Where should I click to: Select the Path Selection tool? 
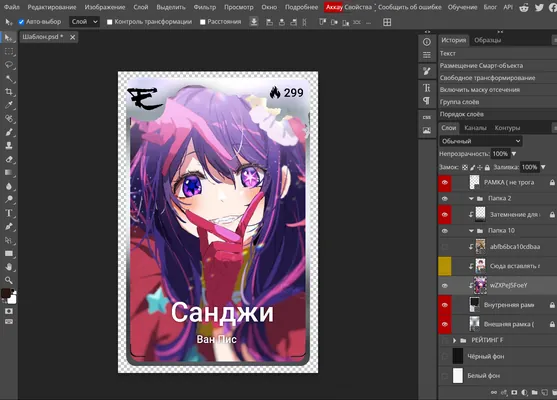click(x=9, y=240)
